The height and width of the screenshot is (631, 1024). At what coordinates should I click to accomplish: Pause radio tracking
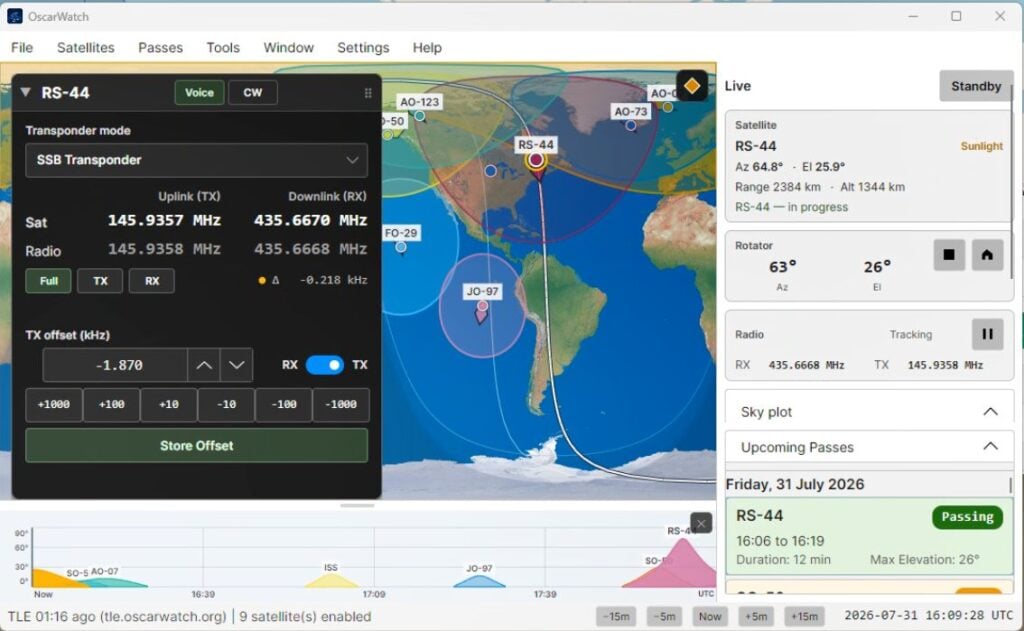(987, 334)
